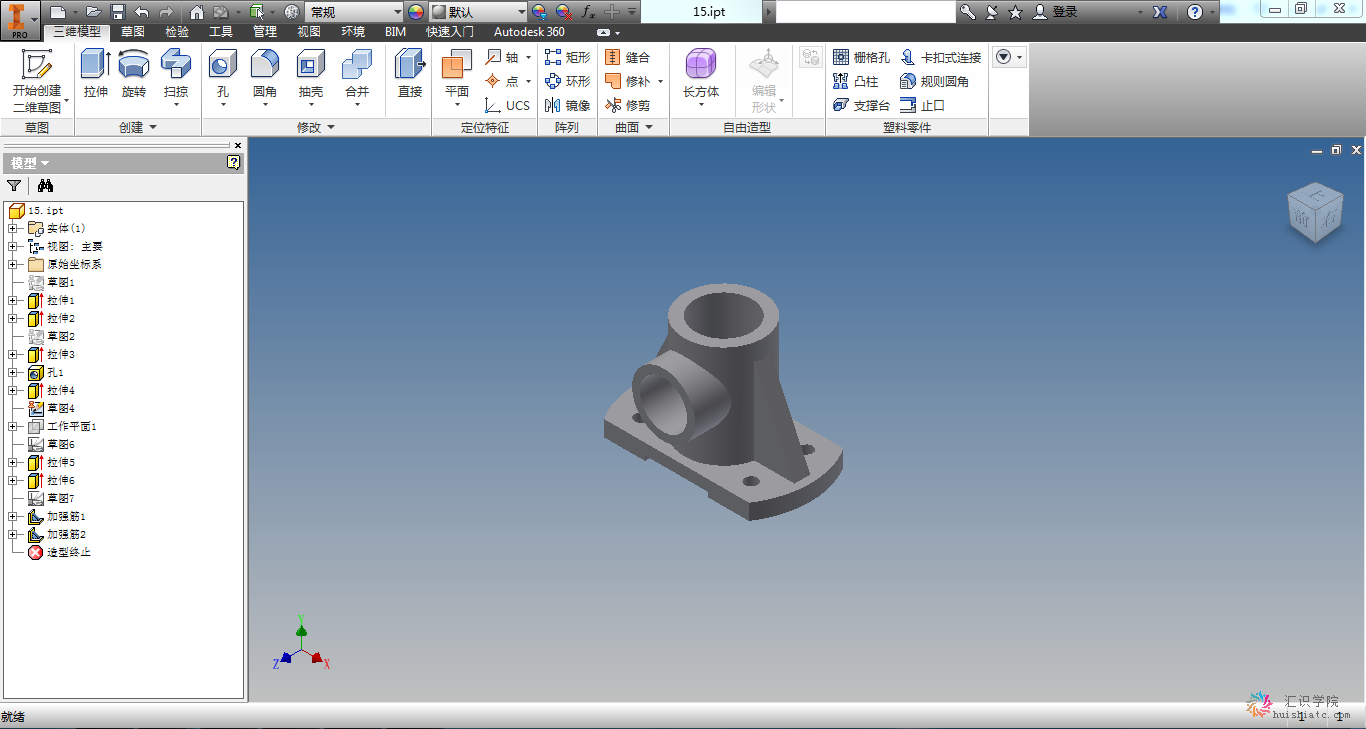Viewport: 1366px width, 729px height.
Task: Click the Undo arrow in quick access toolbar
Action: click(141, 12)
